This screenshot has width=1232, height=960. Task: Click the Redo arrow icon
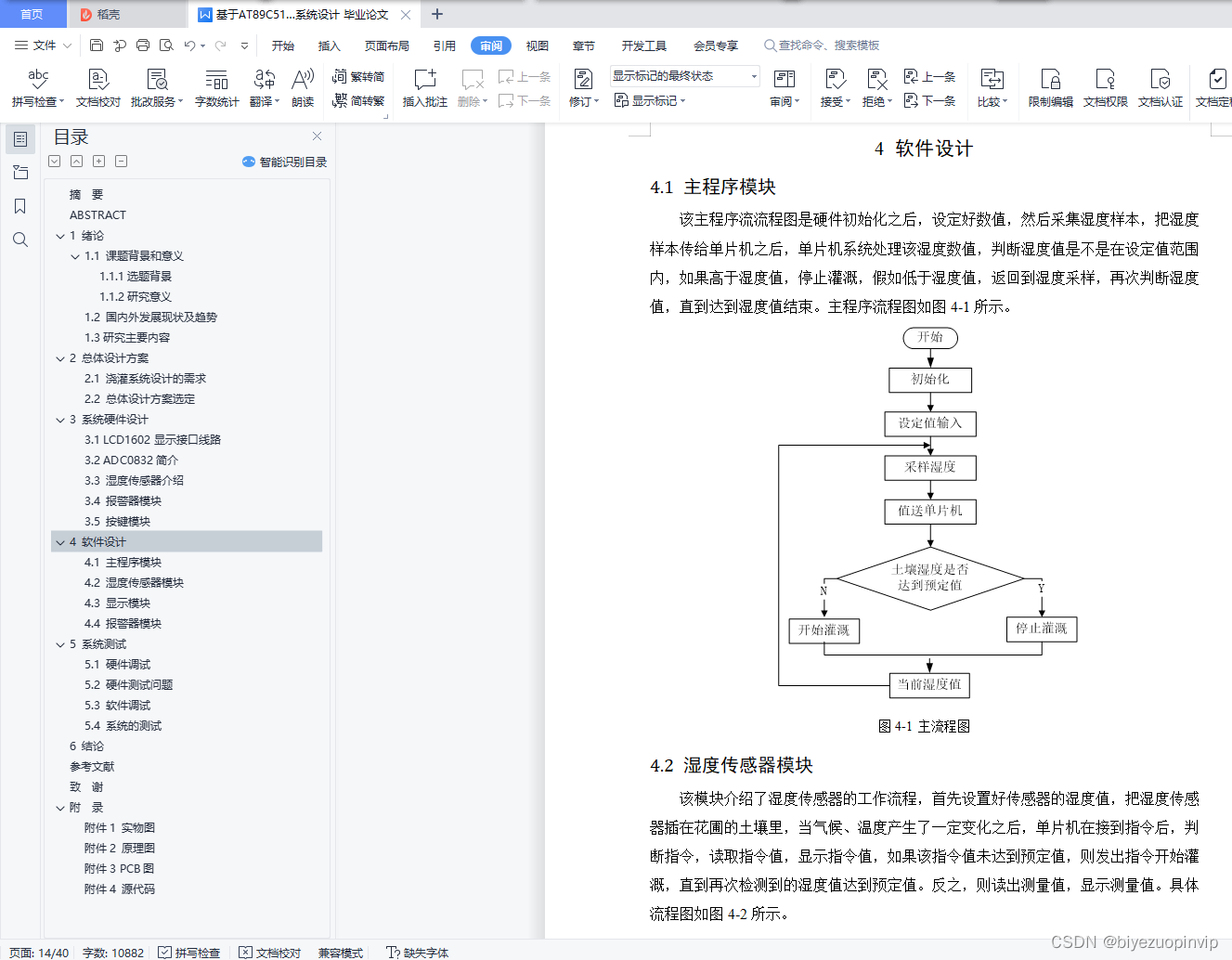click(x=220, y=45)
